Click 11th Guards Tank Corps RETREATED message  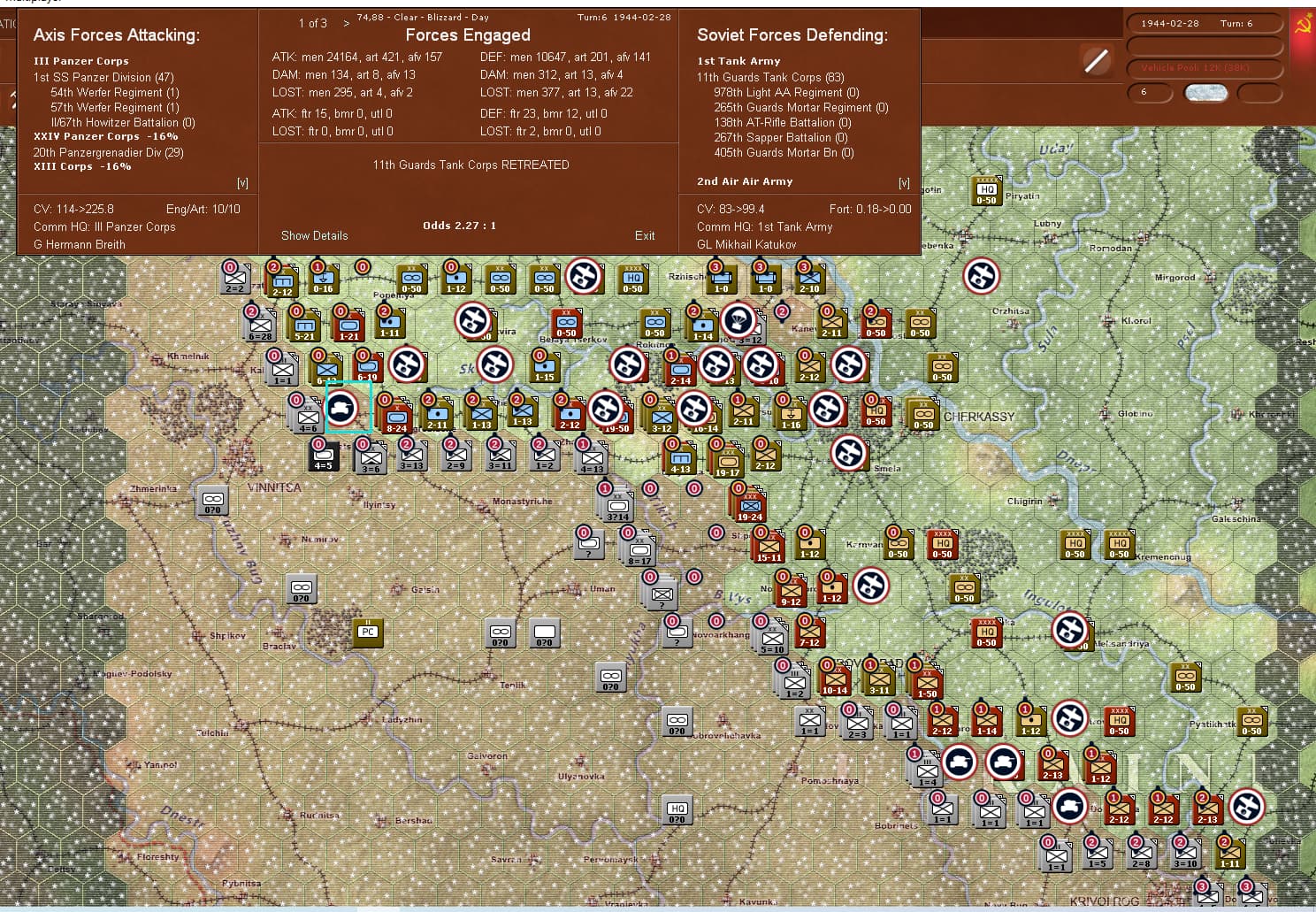click(471, 165)
